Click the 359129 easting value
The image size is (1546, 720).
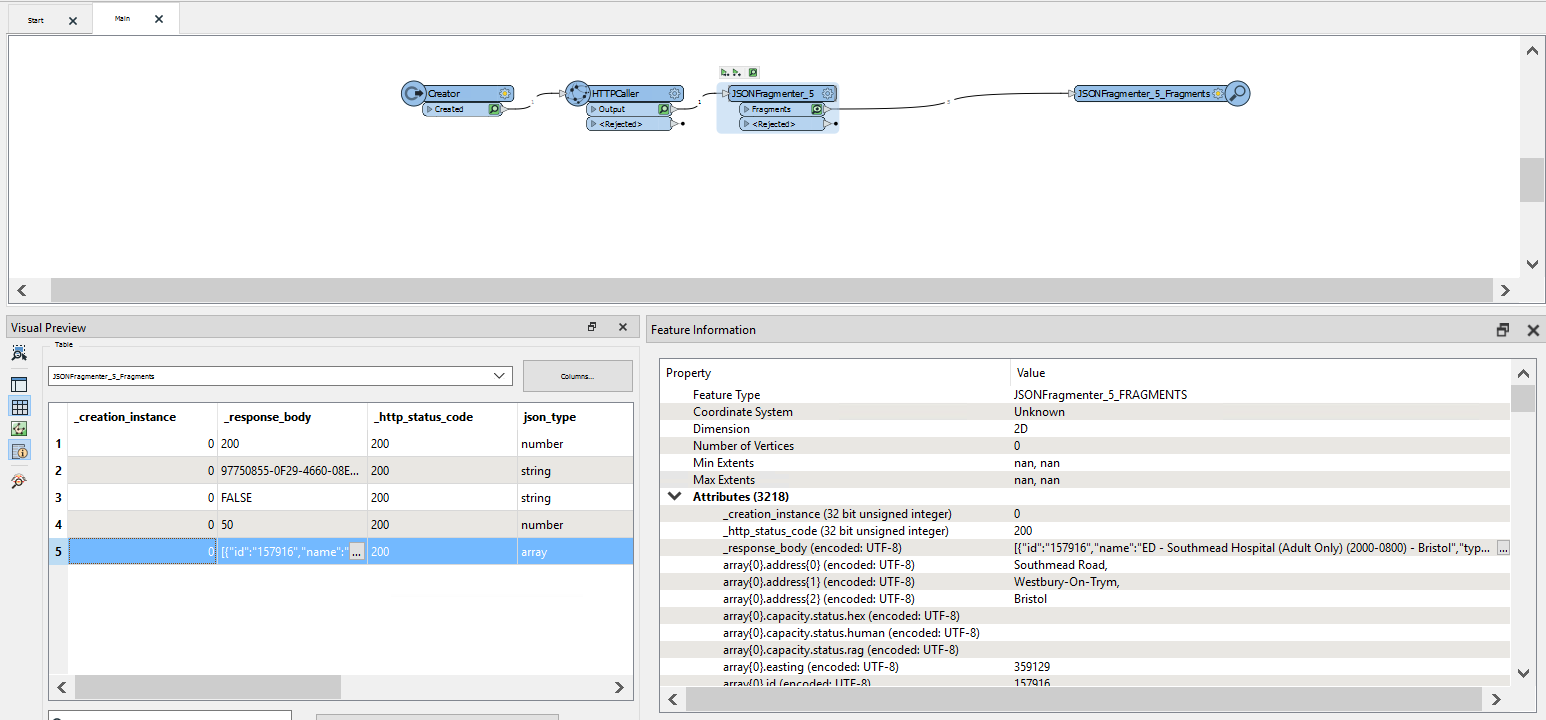tap(1032, 667)
